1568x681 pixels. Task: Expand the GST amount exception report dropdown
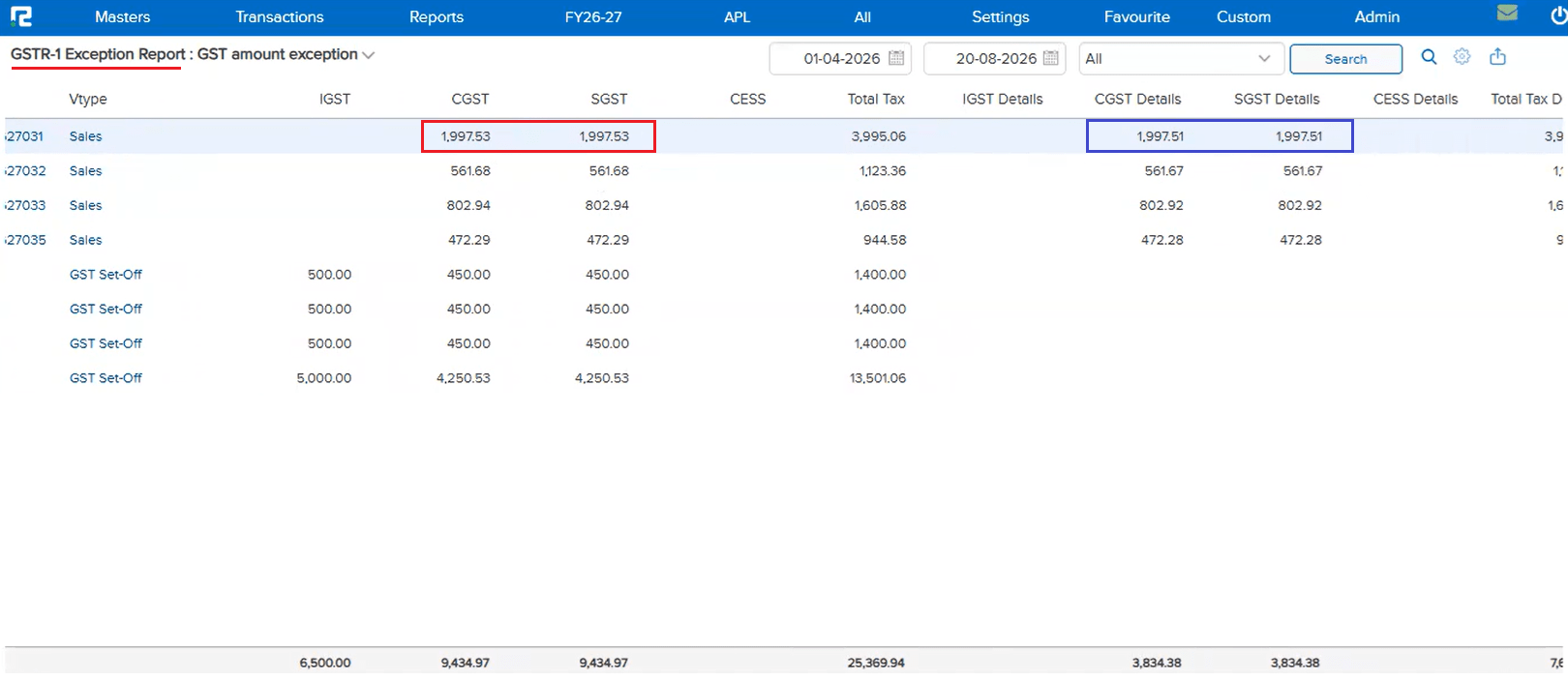(x=368, y=55)
